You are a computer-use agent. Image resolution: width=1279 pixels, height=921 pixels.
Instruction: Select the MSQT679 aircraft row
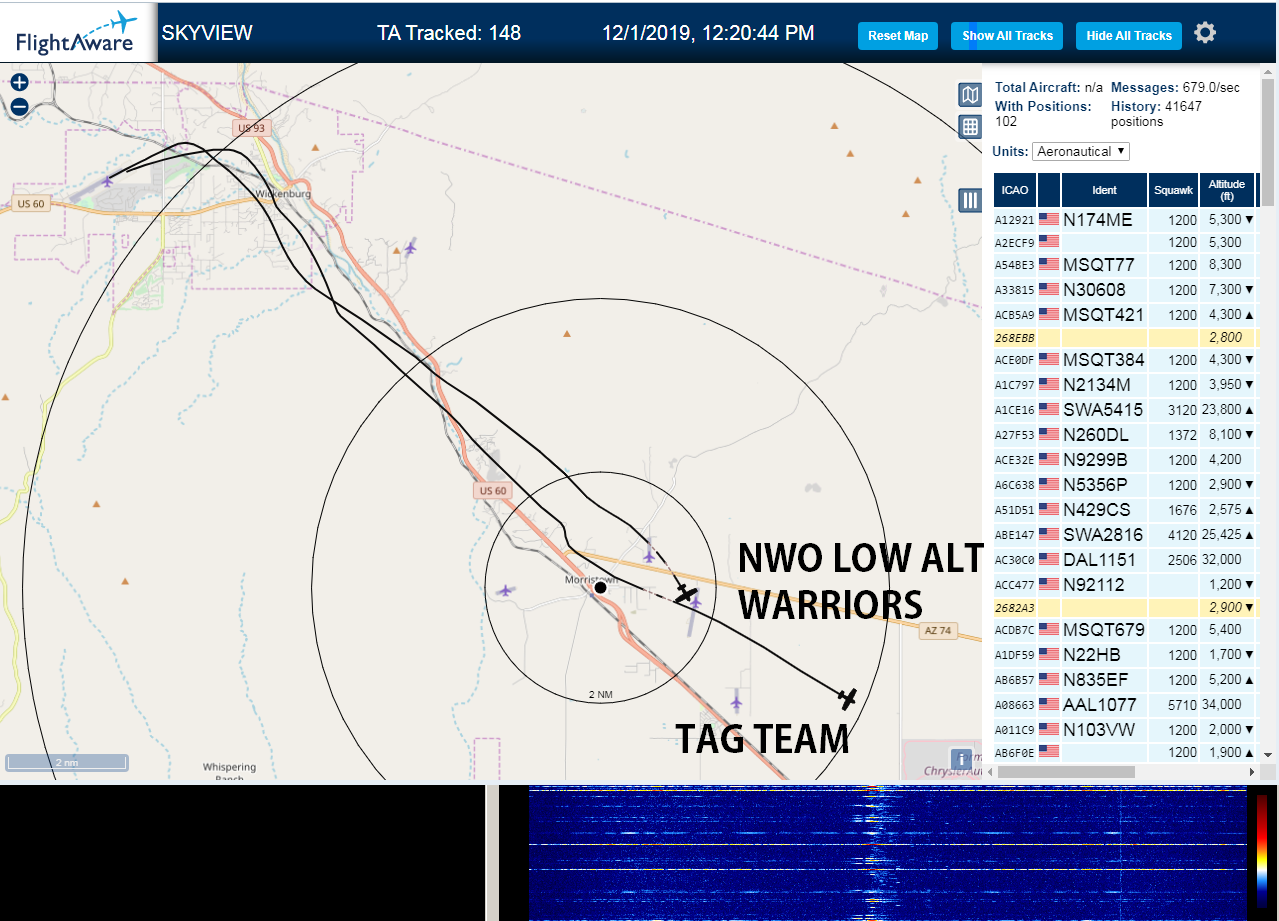(x=1125, y=630)
